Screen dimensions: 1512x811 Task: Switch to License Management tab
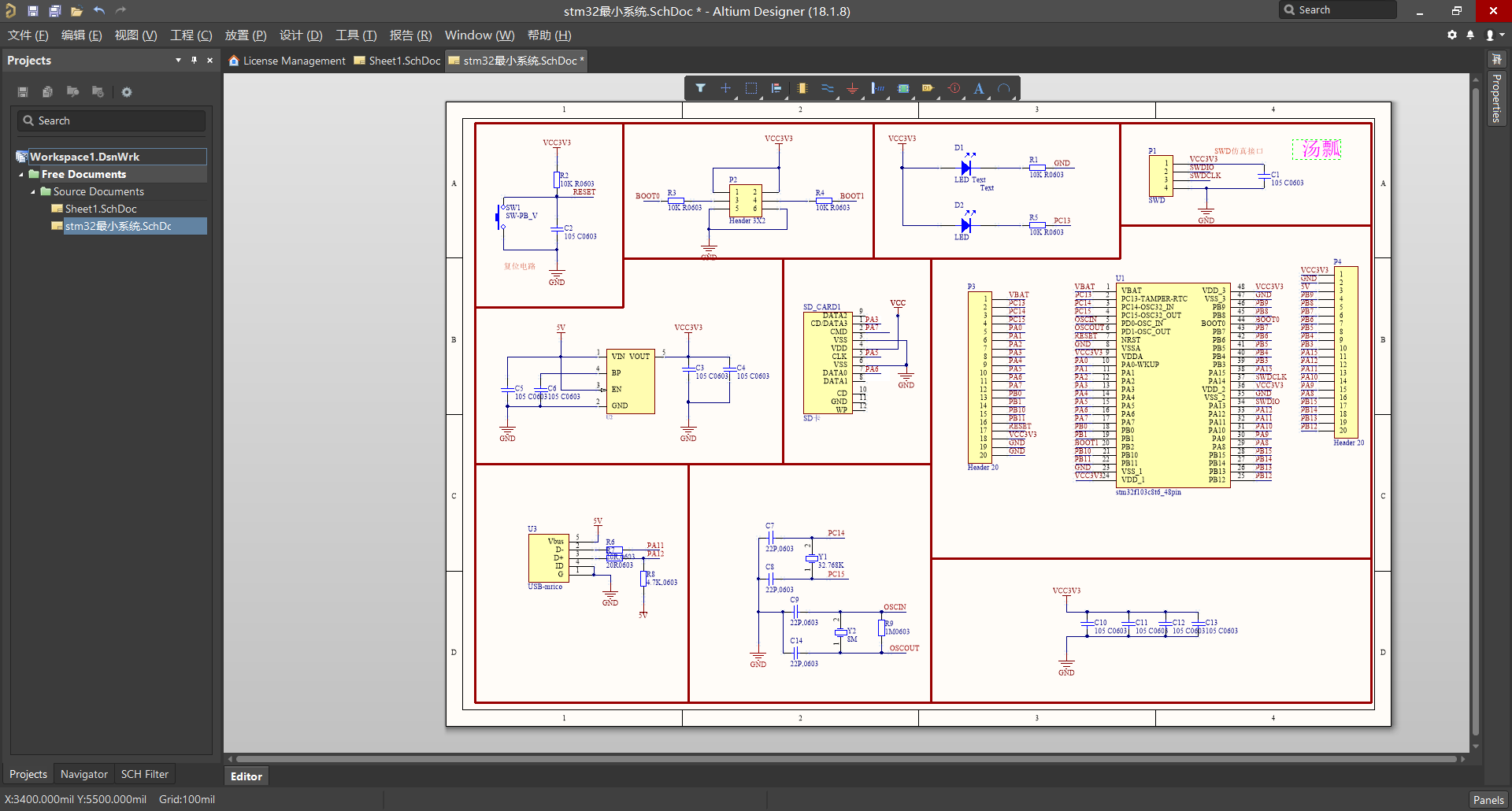coord(287,61)
